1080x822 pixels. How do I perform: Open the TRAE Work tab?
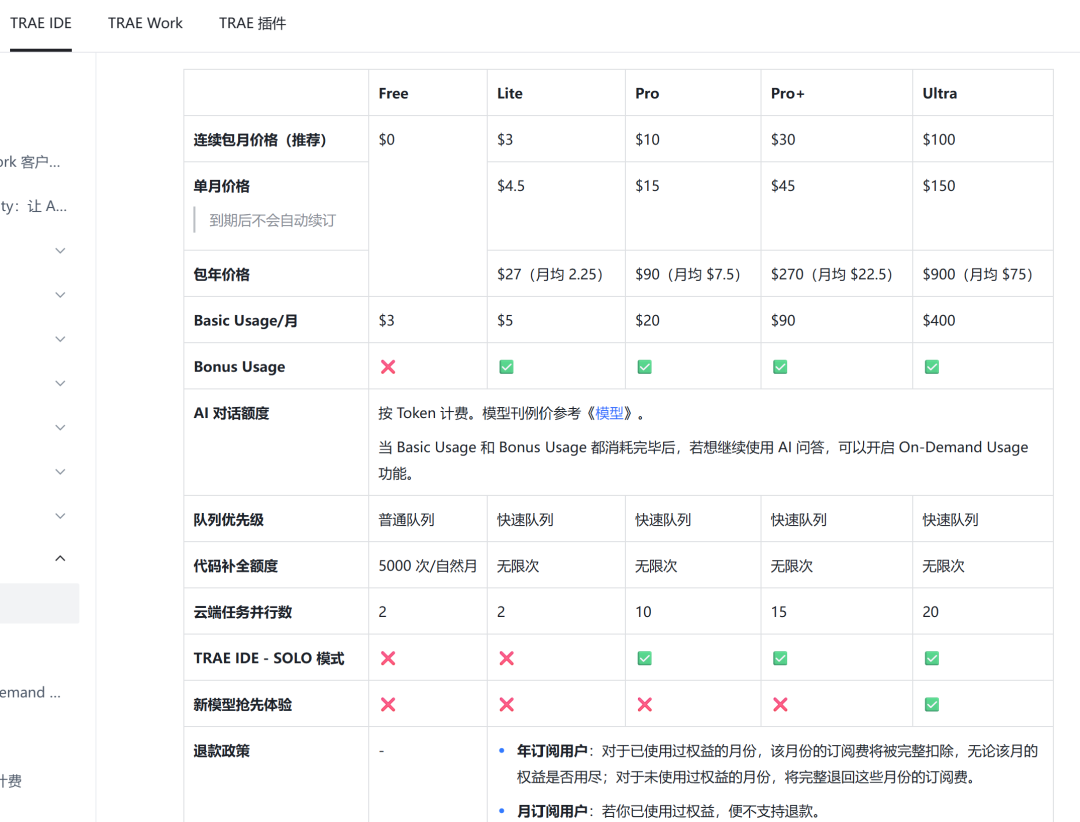145,23
